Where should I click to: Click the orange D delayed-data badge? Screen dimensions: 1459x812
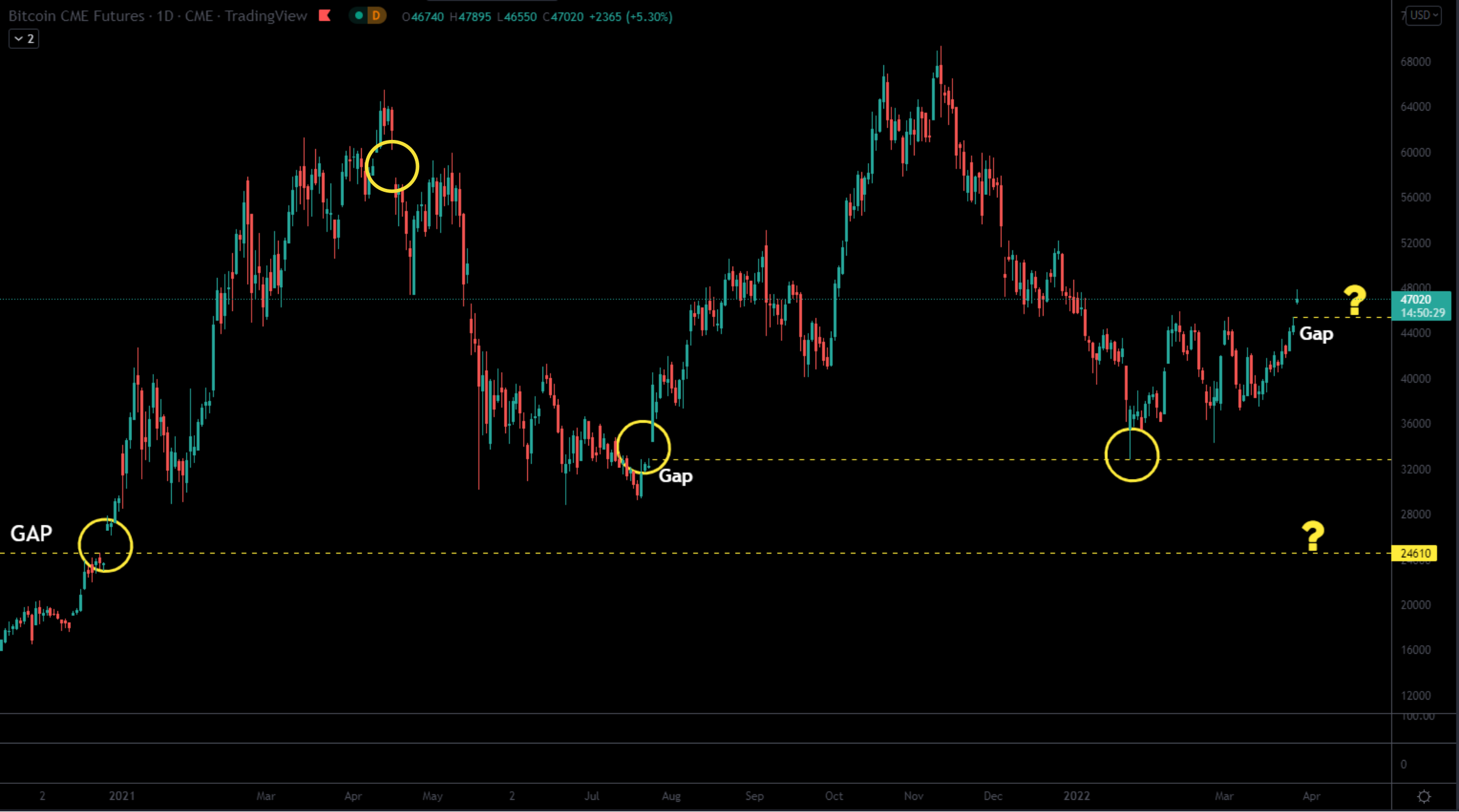coord(376,16)
